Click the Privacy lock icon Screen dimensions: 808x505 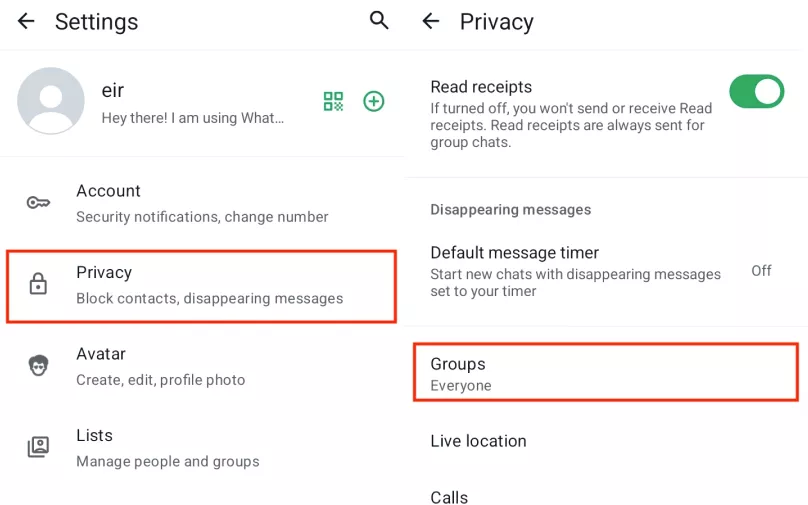(x=38, y=284)
